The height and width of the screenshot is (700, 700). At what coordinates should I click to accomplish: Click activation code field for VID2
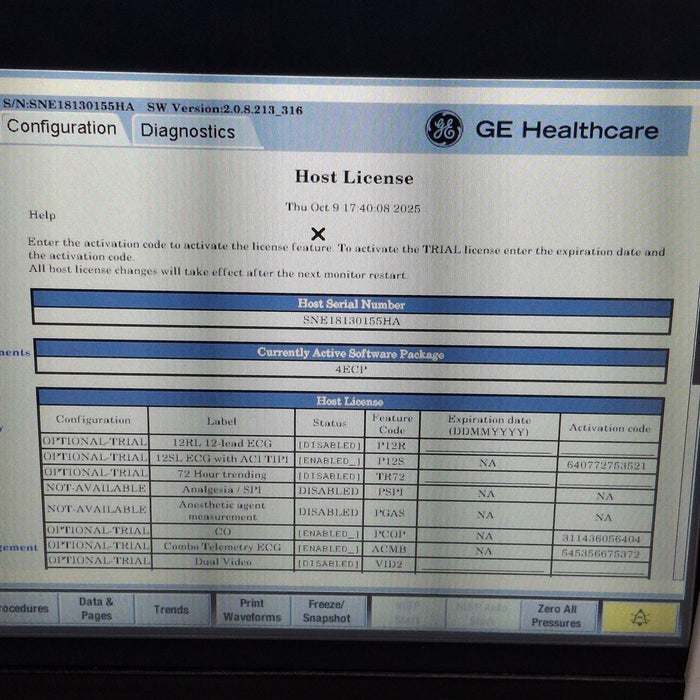pyautogui.click(x=600, y=568)
